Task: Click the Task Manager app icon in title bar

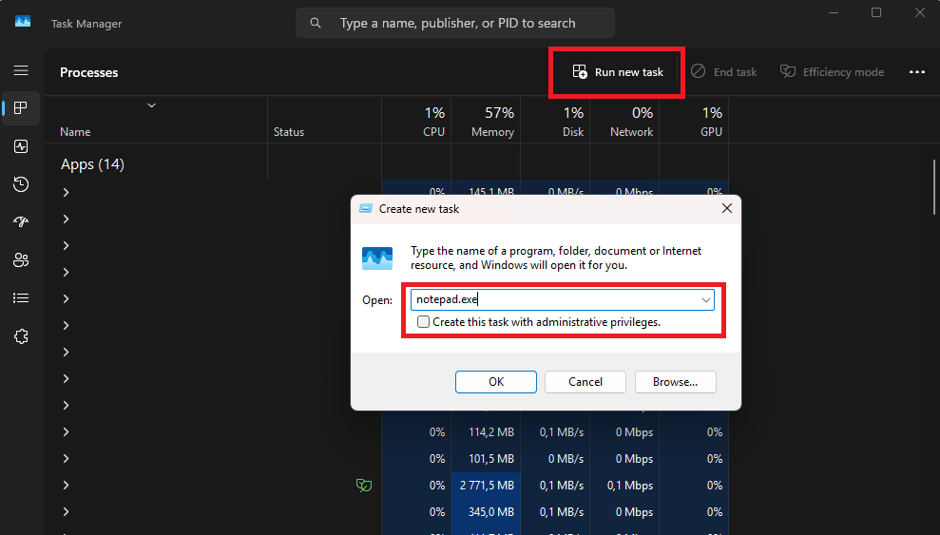Action: (23, 22)
